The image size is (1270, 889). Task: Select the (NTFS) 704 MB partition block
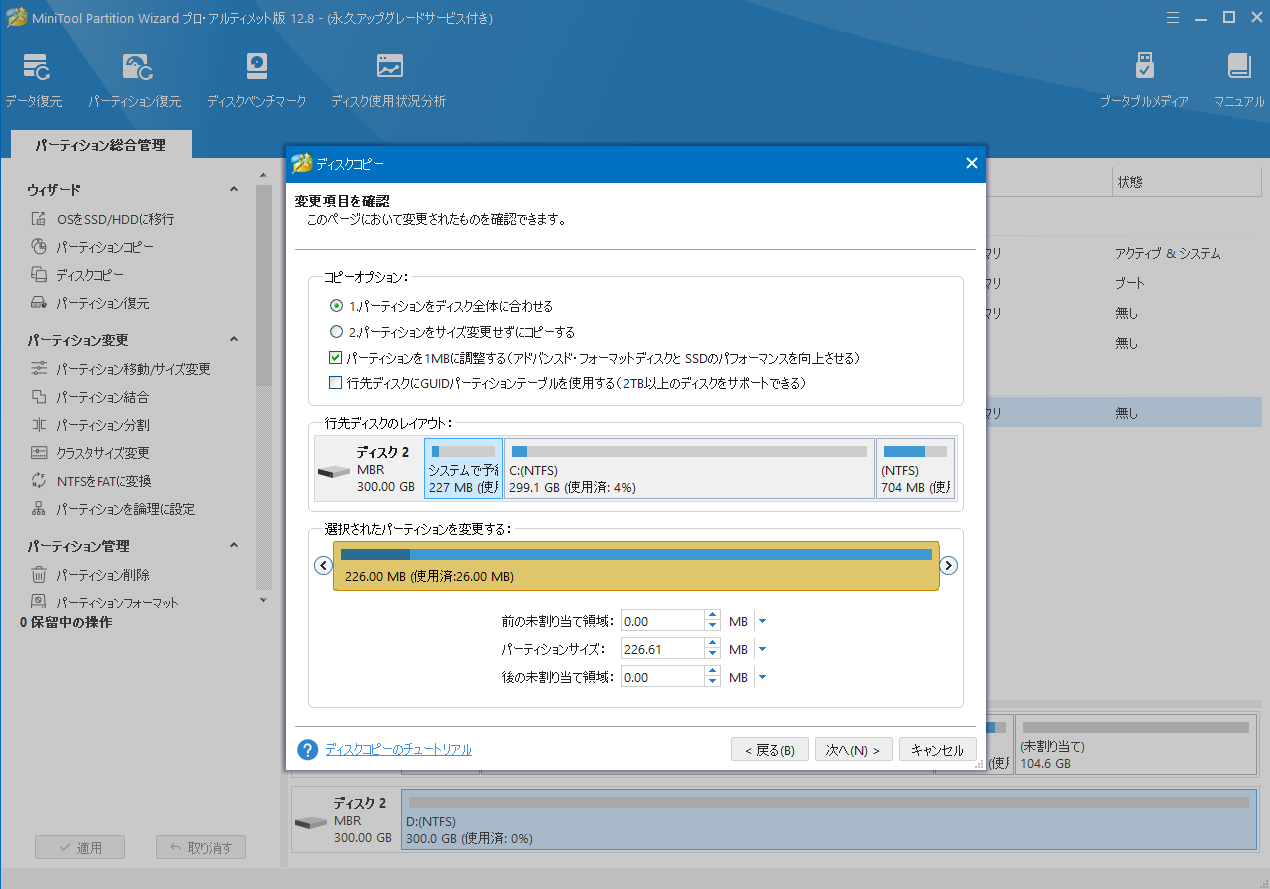(916, 468)
